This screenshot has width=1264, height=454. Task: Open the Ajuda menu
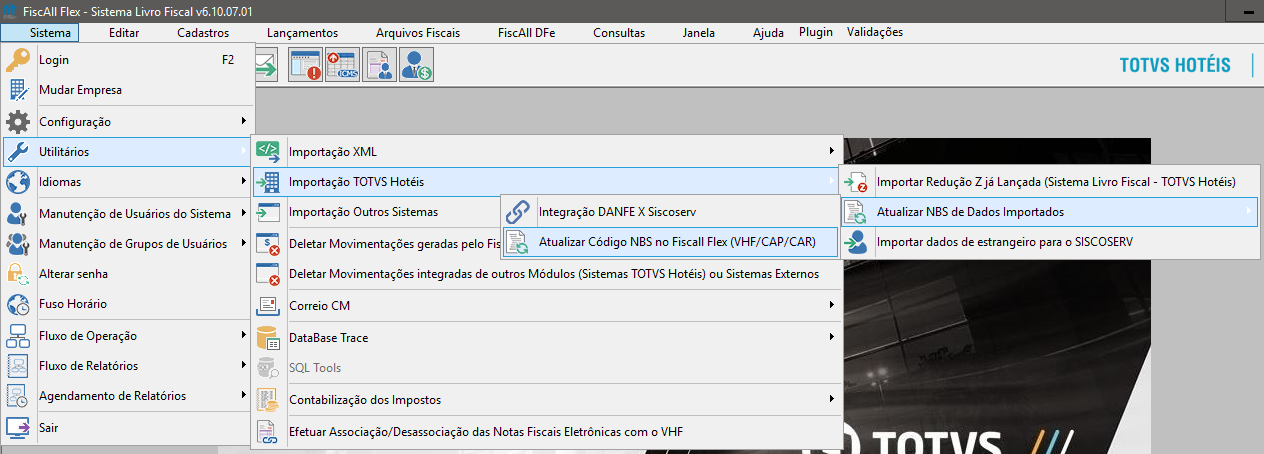(x=768, y=32)
